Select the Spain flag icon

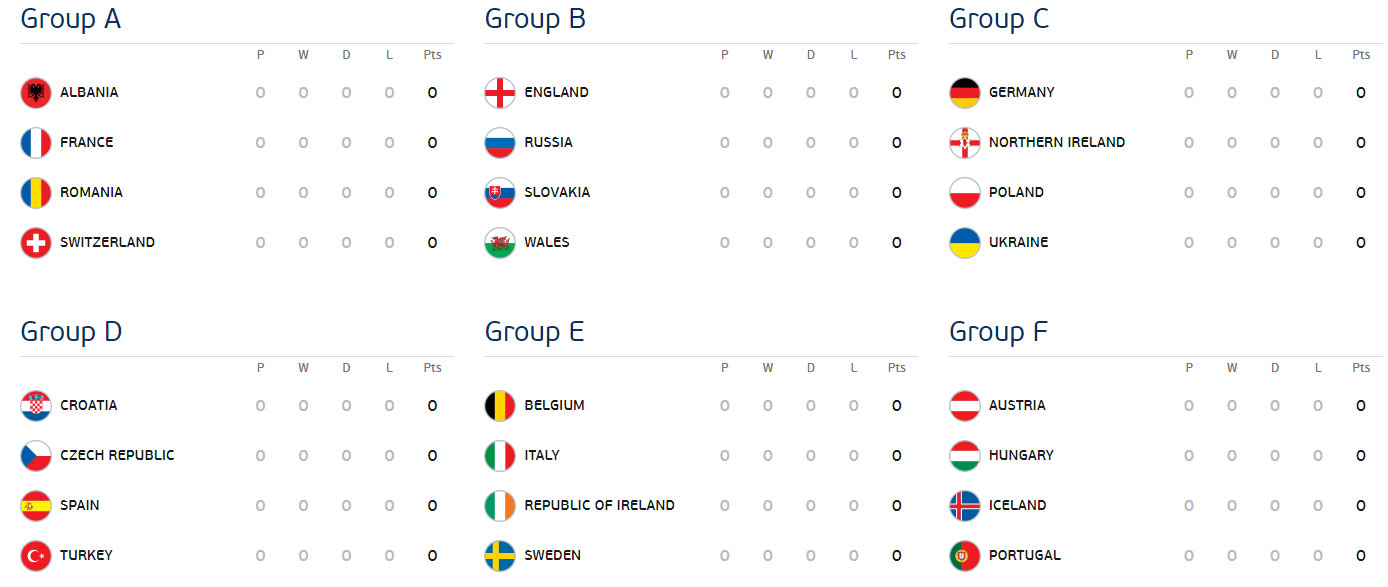pyautogui.click(x=36, y=506)
